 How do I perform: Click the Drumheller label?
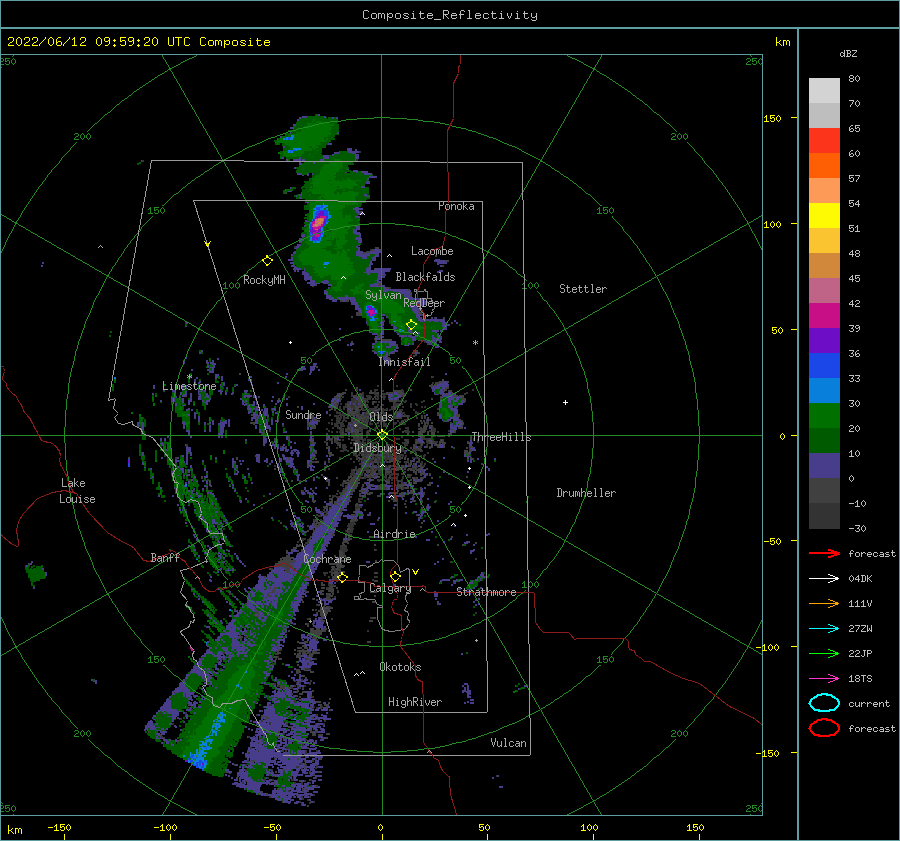click(x=586, y=493)
